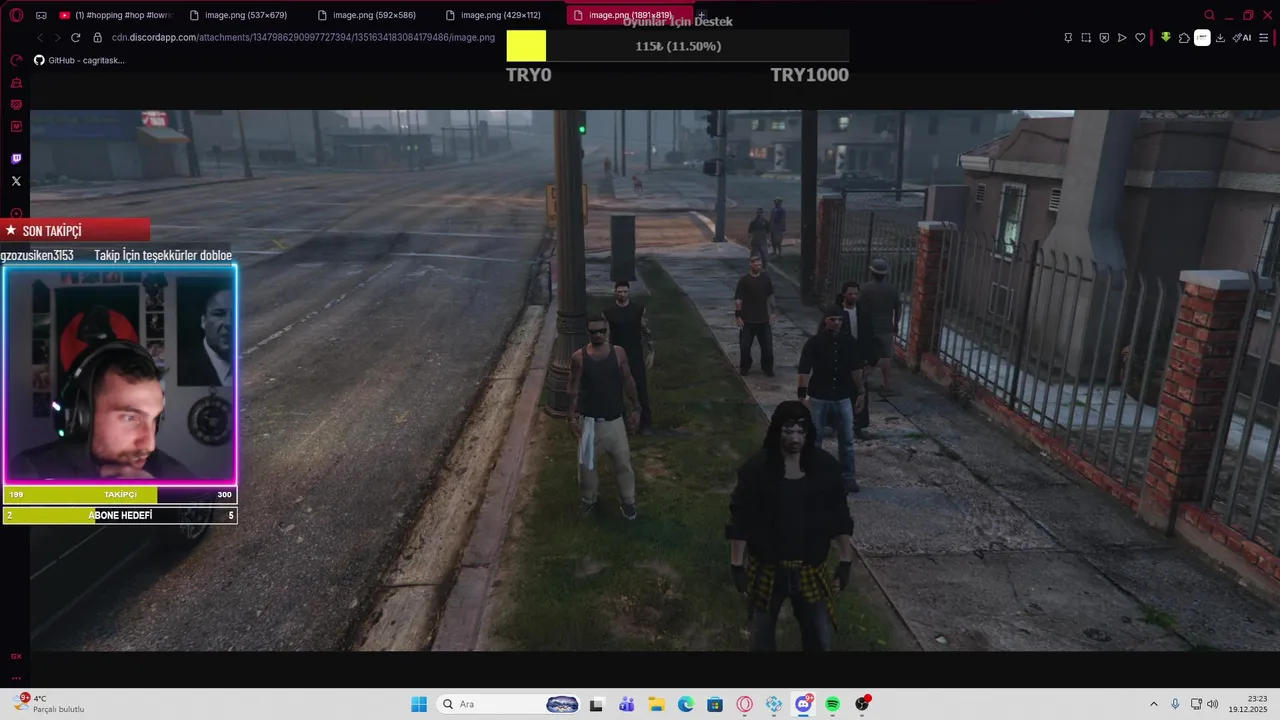
Task: Click the ABONE HEDEFİ progress bar
Action: click(x=120, y=516)
